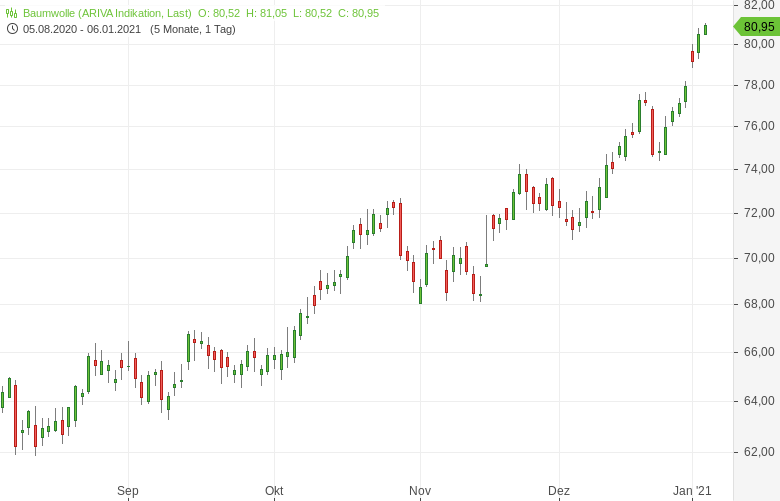Click the high value H: 81,05
Viewport: 780px width, 501px height.
point(267,13)
